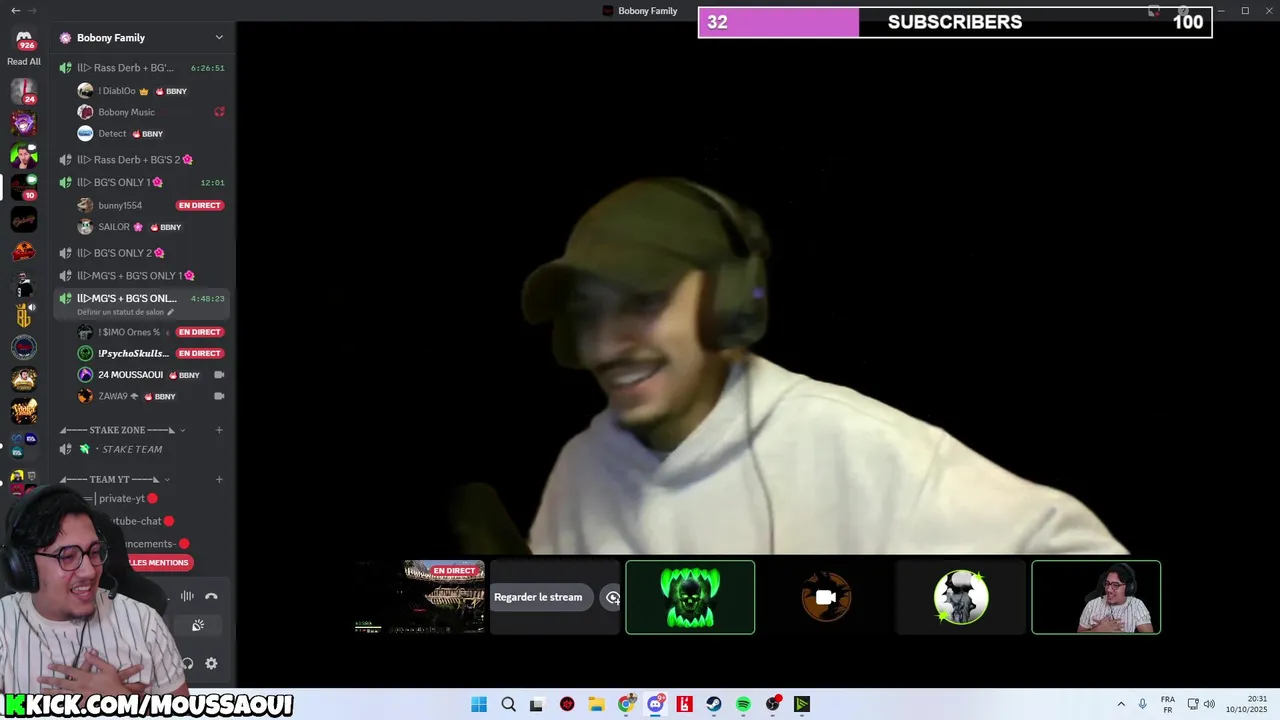Click the NOUVELLES MENTIONS pill
The height and width of the screenshot is (720, 1280).
point(159,562)
